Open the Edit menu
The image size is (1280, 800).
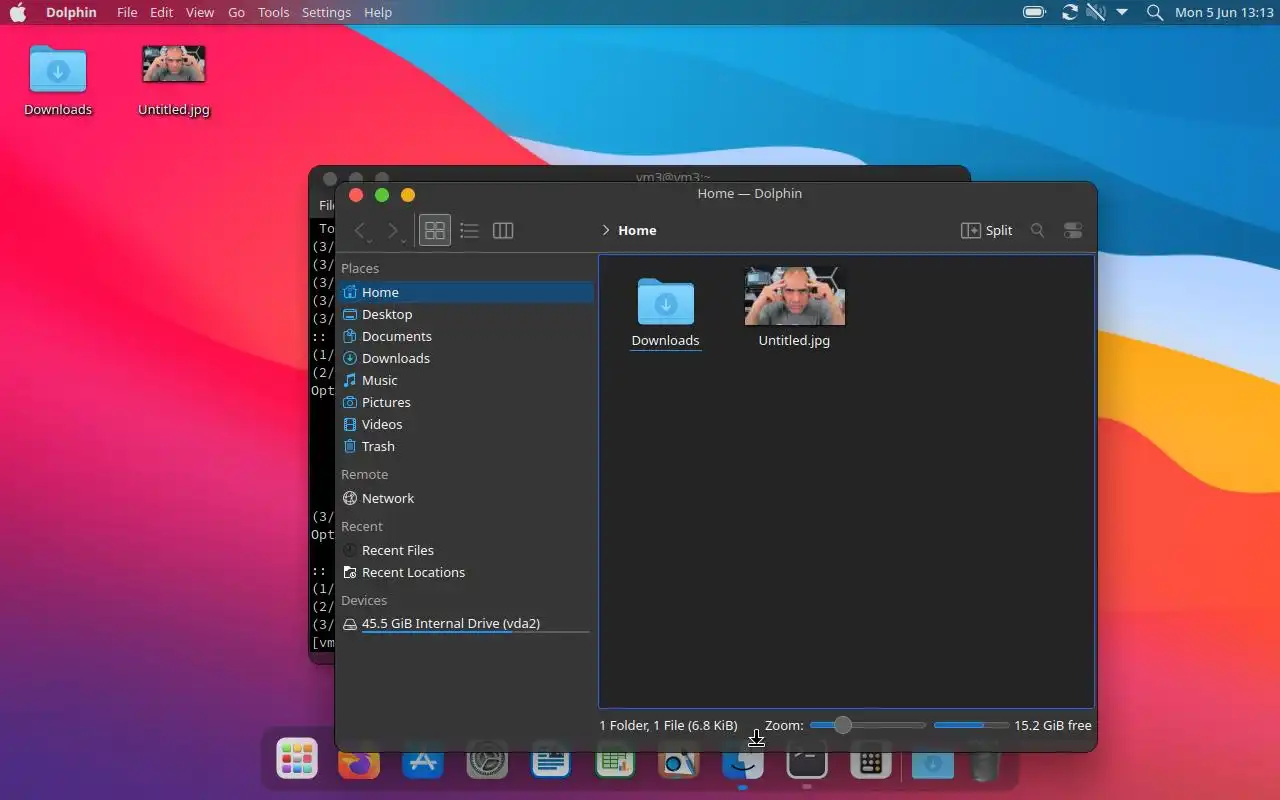pyautogui.click(x=161, y=12)
